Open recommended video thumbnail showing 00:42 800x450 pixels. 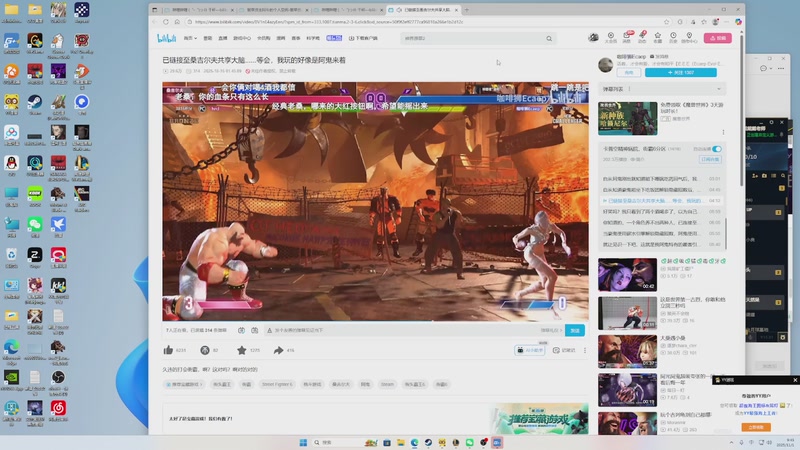pyautogui.click(x=628, y=274)
